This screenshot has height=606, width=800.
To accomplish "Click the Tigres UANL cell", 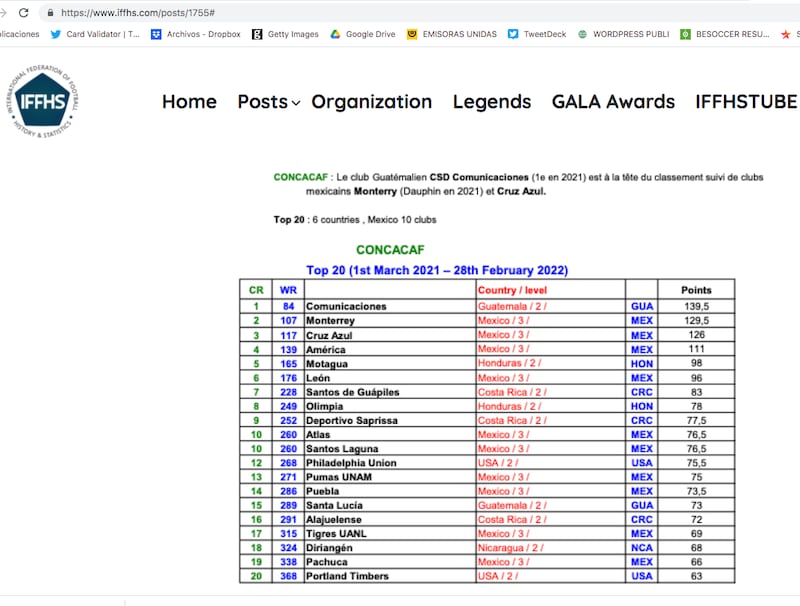I will pyautogui.click(x=390, y=534).
